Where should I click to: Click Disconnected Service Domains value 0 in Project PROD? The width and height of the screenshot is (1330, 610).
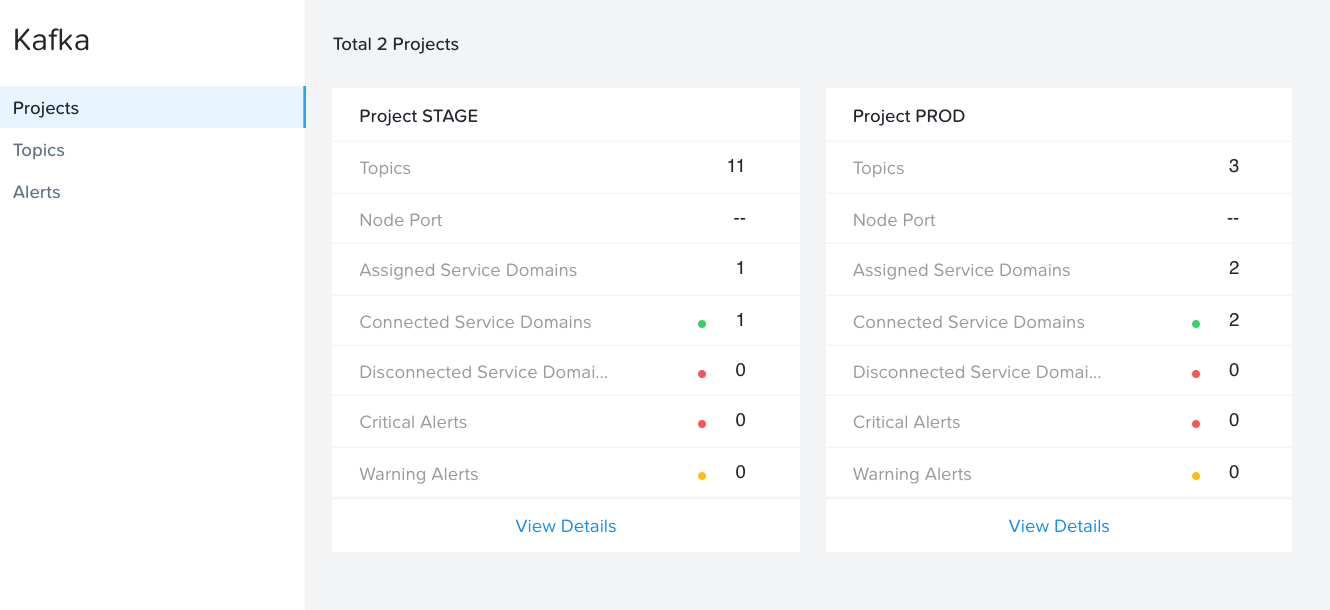pos(1234,370)
